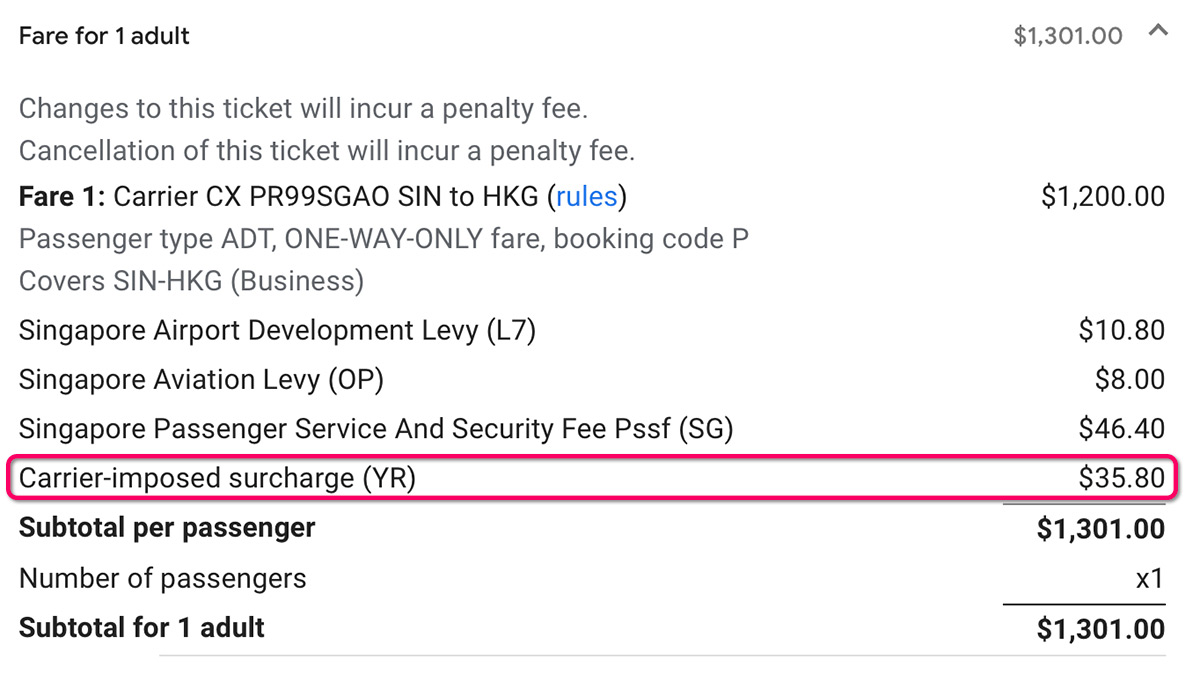Click the Covers SIN-HKG (Business) line
1200x674 pixels.
(x=191, y=281)
